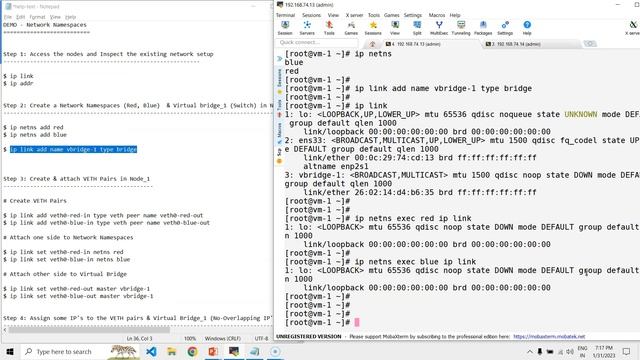This screenshot has height=360, width=640.
Task: Open Google Chrome from taskbar
Action: pyautogui.click(x=192, y=351)
